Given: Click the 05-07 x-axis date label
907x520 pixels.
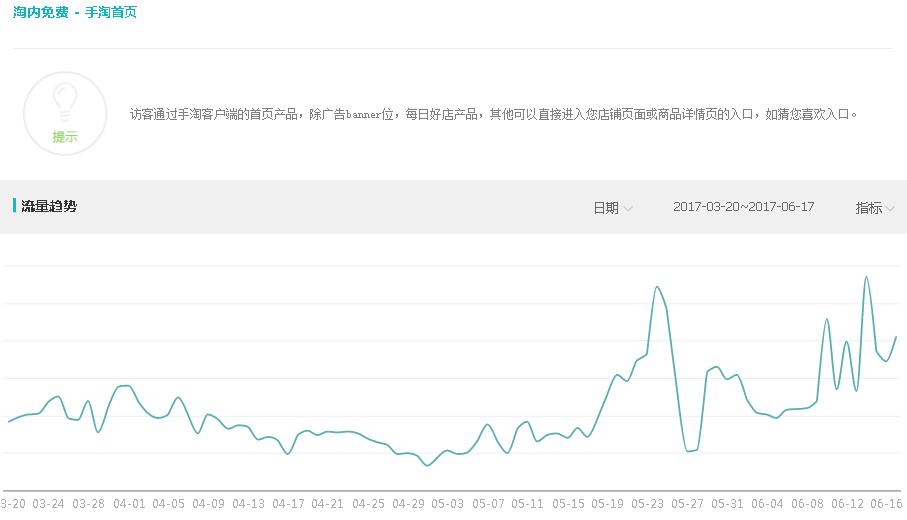Looking at the screenshot, I should (x=488, y=504).
